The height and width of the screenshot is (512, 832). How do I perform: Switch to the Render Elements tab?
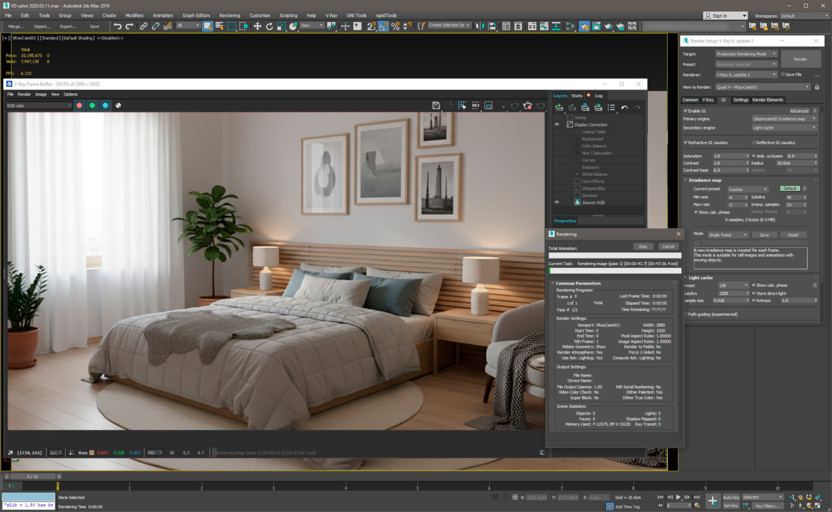[x=767, y=100]
